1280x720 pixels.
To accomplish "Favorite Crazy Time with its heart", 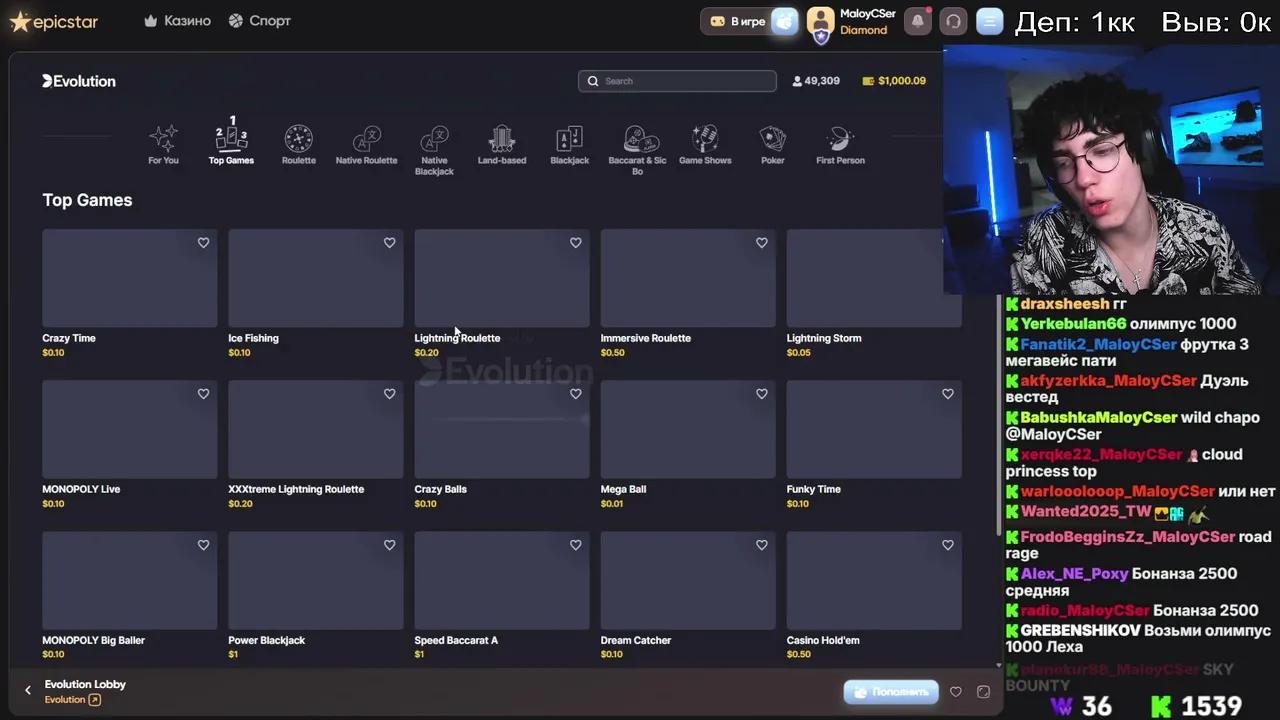I will (203, 243).
